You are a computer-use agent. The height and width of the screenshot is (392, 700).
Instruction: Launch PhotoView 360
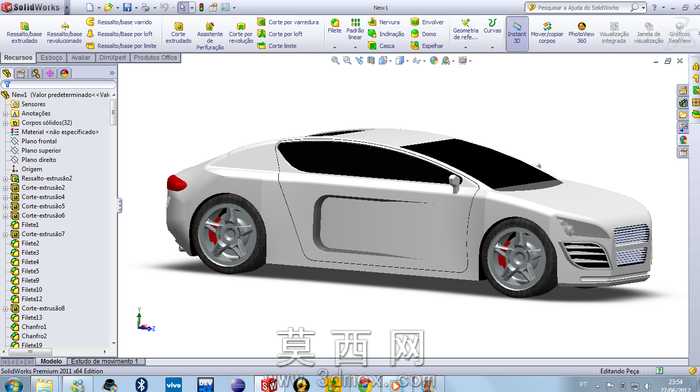pos(581,32)
